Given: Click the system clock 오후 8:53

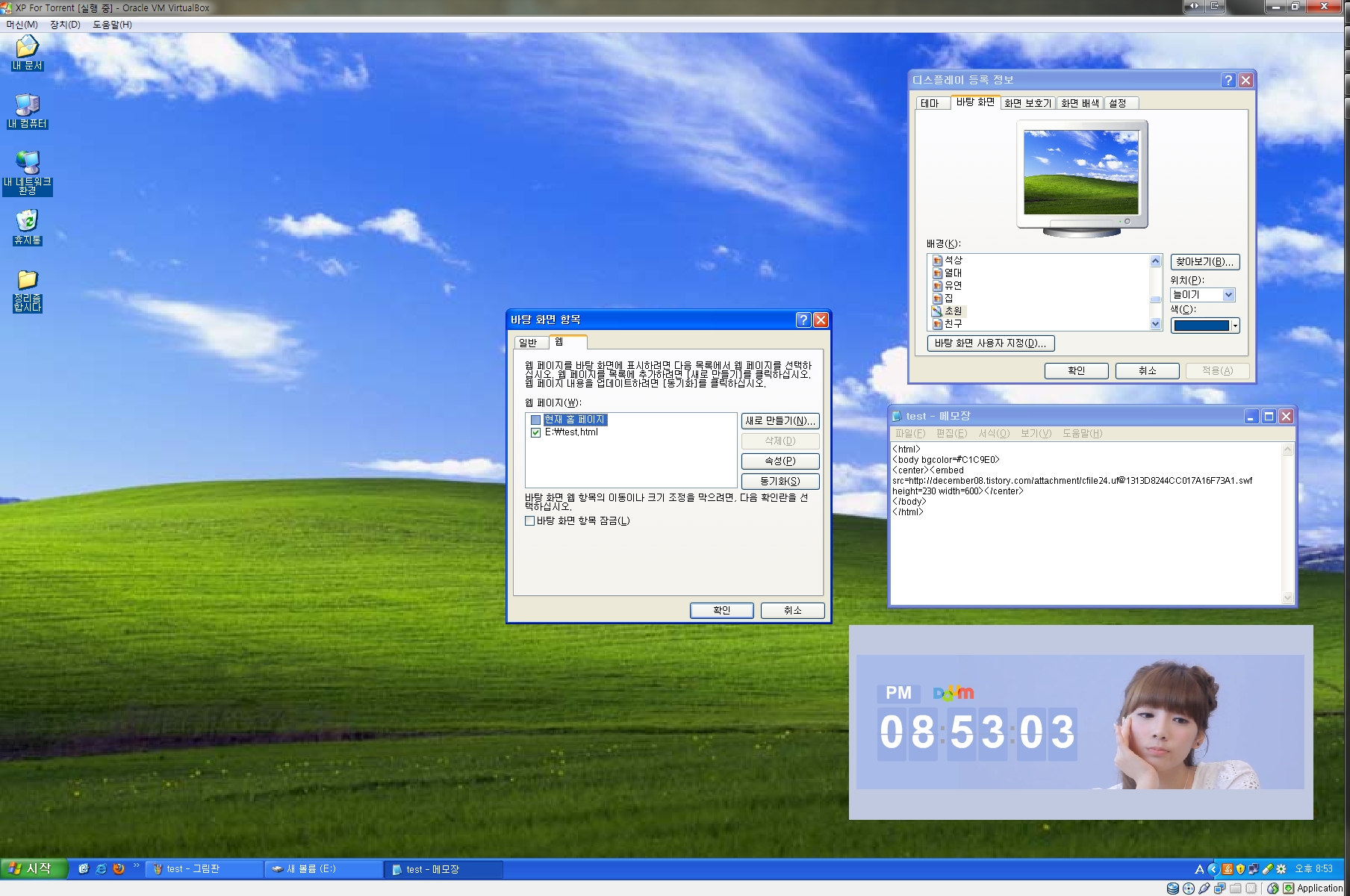Looking at the screenshot, I should [x=1313, y=869].
